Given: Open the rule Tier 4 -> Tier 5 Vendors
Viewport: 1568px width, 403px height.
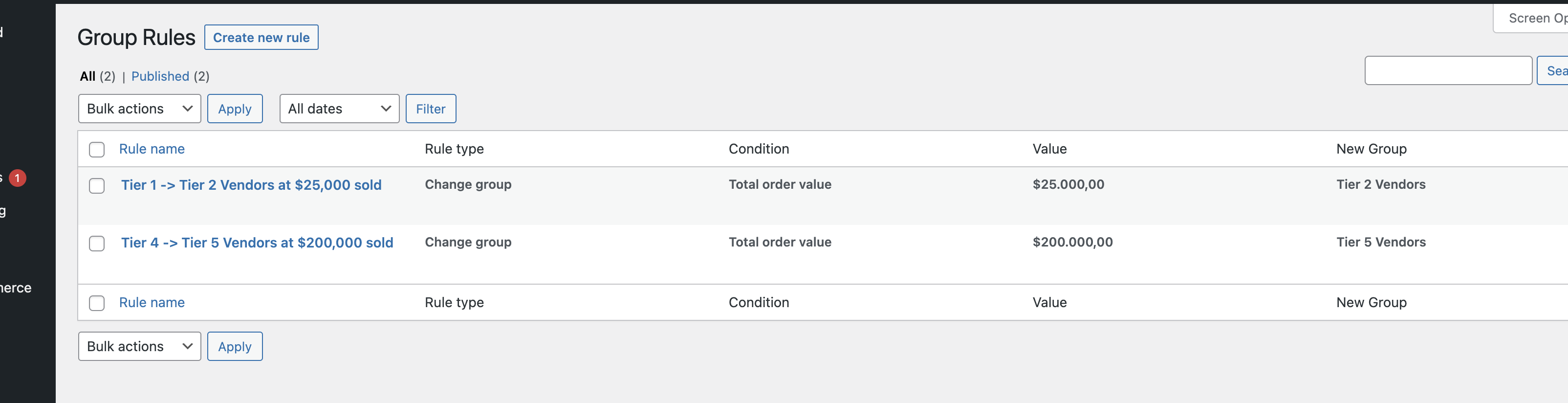Looking at the screenshot, I should (x=256, y=242).
